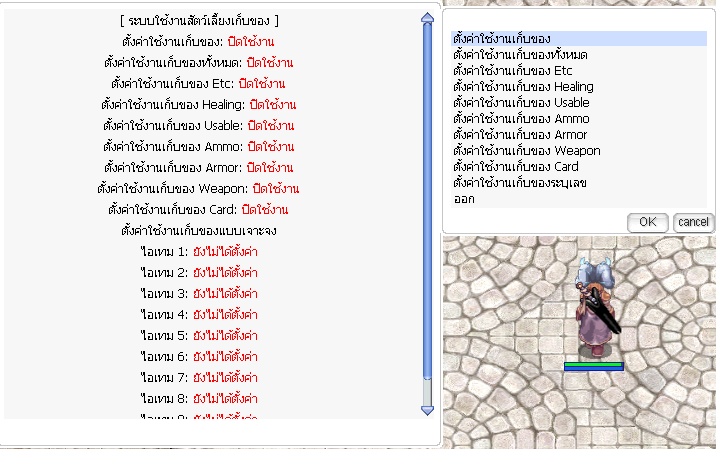Click the dialog scroll down arrow
This screenshot has width=716, height=449.
tap(427, 409)
